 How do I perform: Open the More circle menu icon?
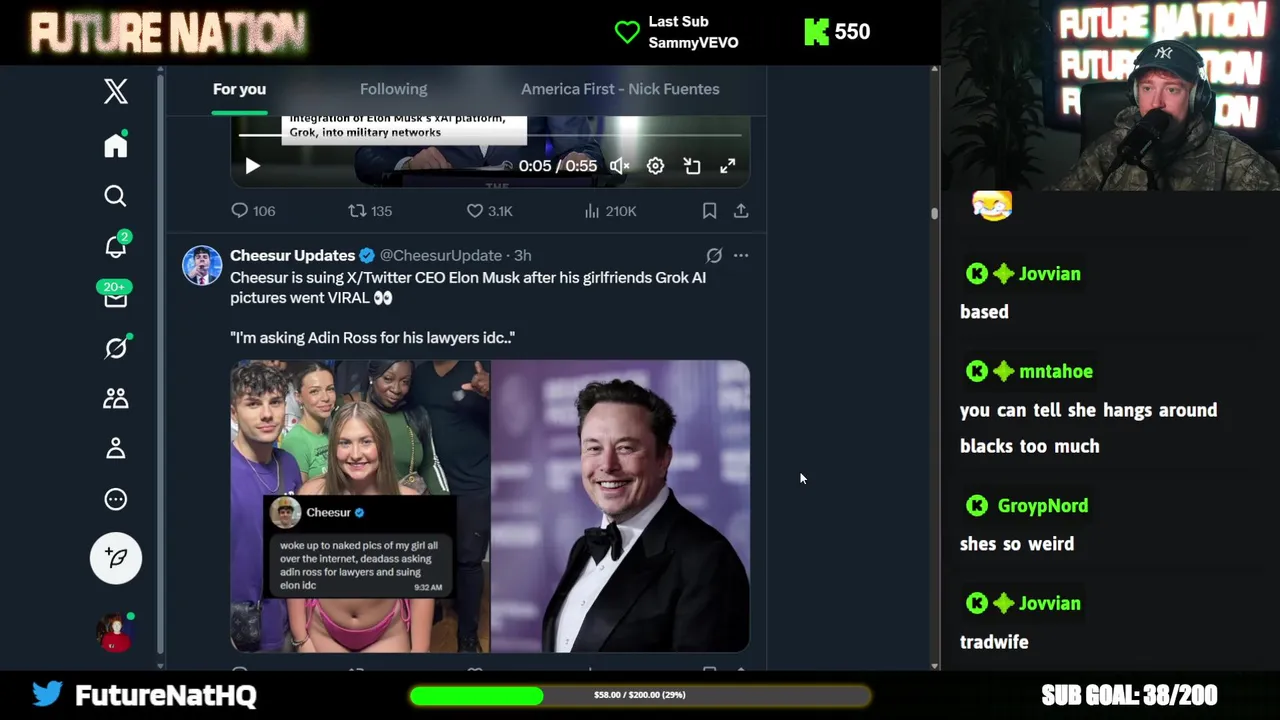[x=116, y=499]
